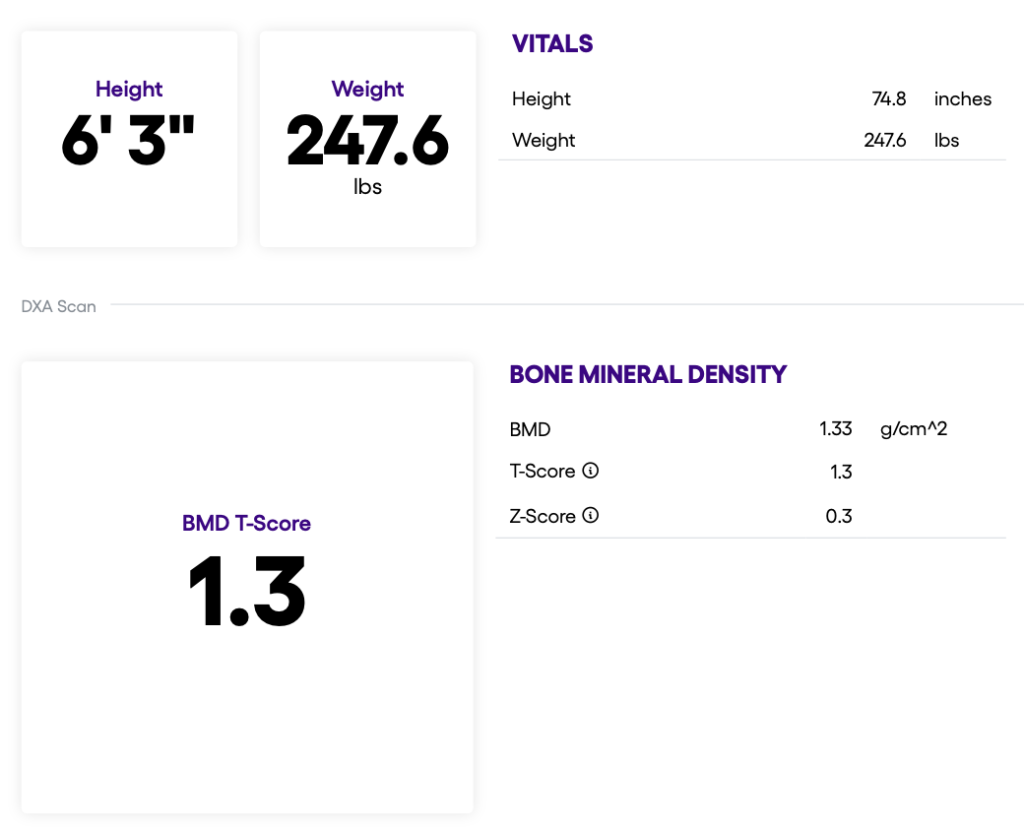Click the BONE MINERAL DENSITY heading
Viewport: 1024px width, 829px height.
coord(648,374)
